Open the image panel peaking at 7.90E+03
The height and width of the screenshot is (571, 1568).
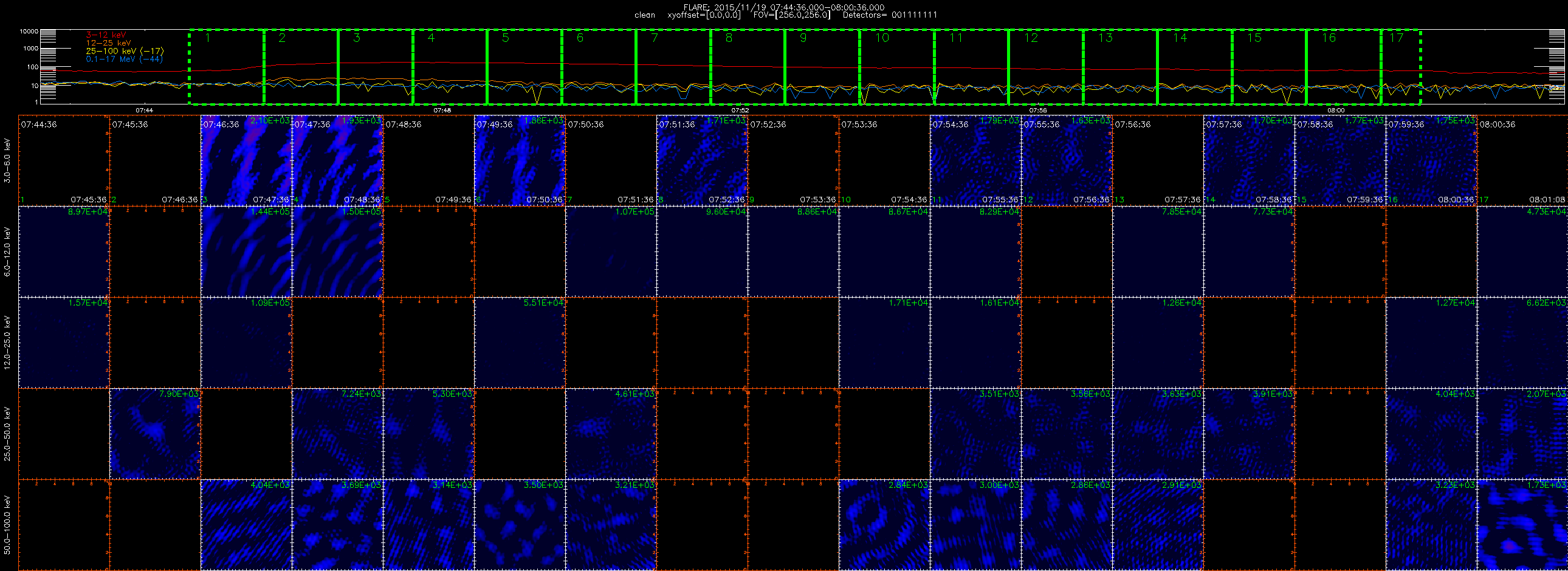155,434
